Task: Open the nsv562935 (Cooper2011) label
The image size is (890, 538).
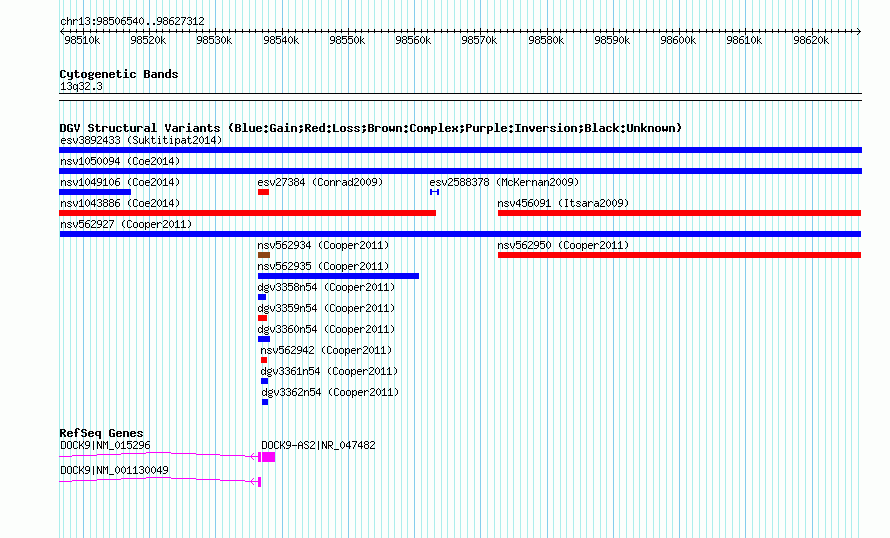Action: (323, 266)
